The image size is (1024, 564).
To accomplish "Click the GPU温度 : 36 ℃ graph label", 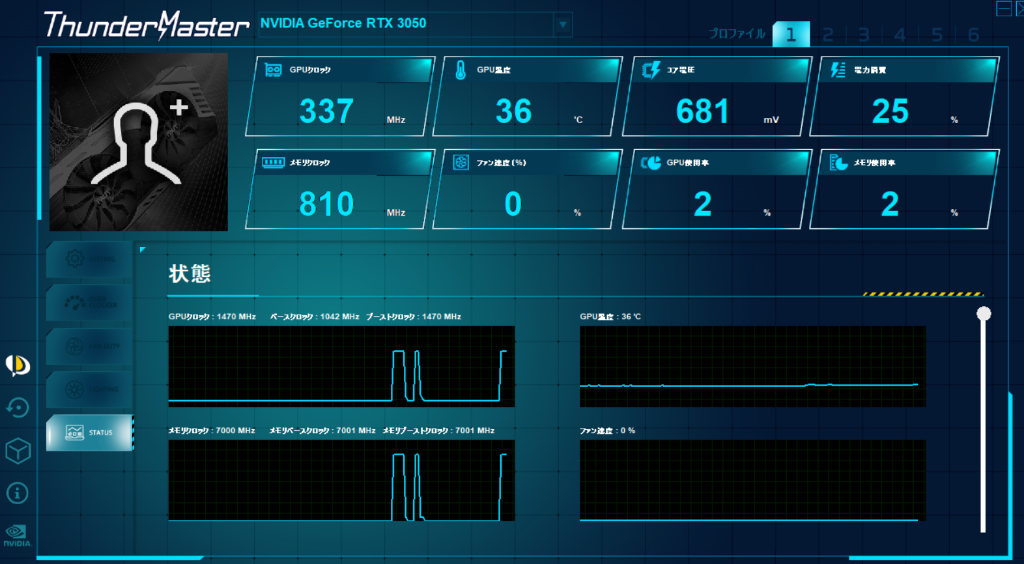I will coord(611,317).
